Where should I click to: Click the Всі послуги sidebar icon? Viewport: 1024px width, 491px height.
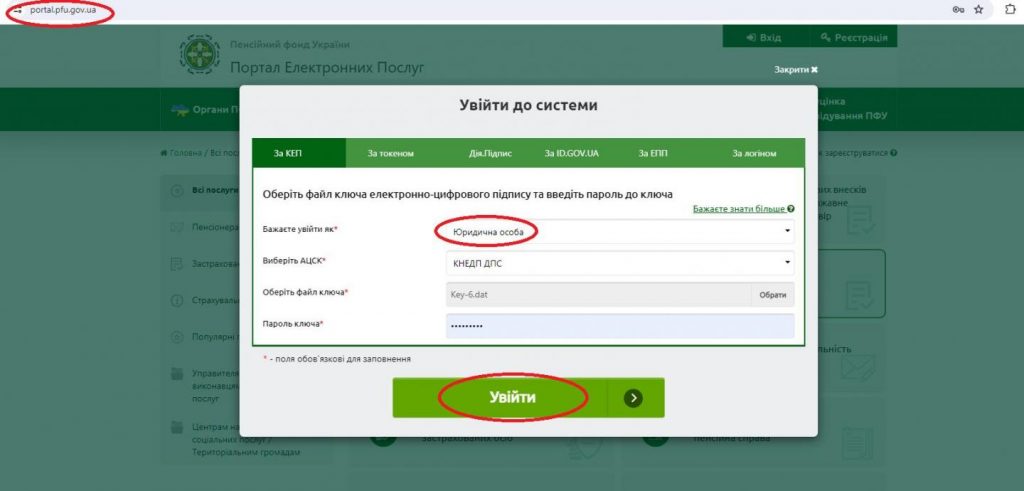click(176, 189)
